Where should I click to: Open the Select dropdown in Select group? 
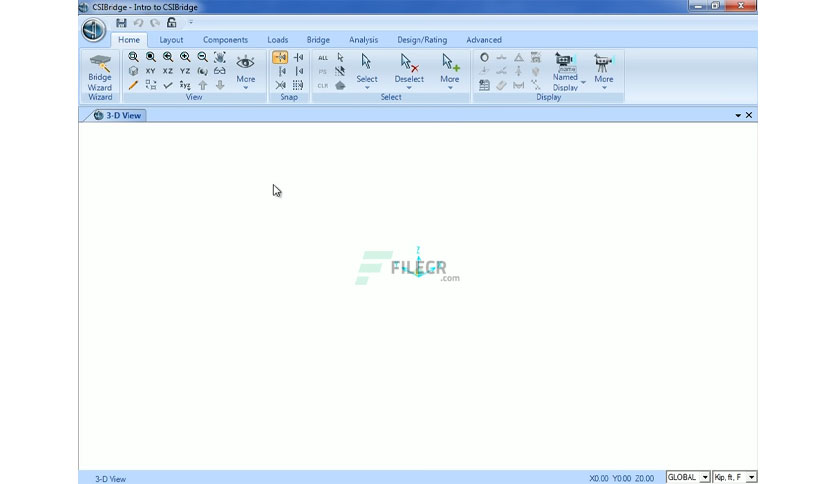[367, 71]
